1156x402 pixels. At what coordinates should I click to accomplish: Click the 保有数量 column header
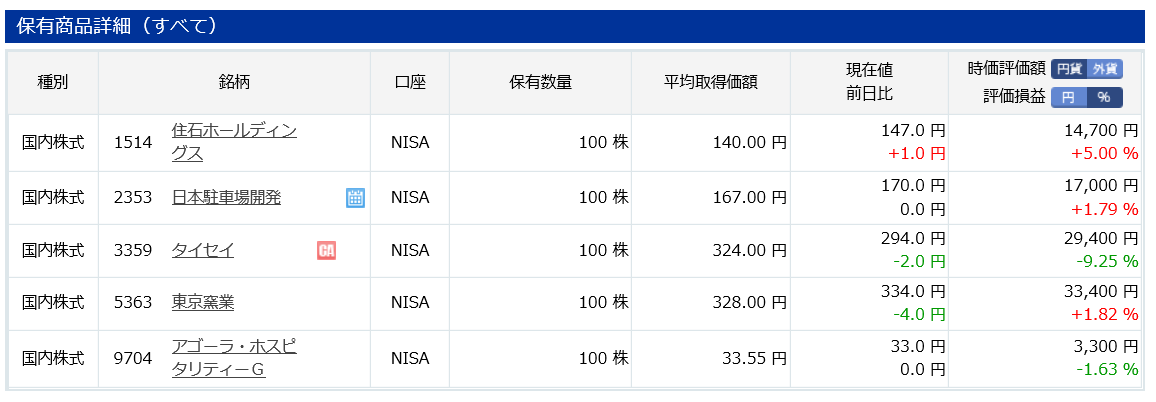(540, 83)
